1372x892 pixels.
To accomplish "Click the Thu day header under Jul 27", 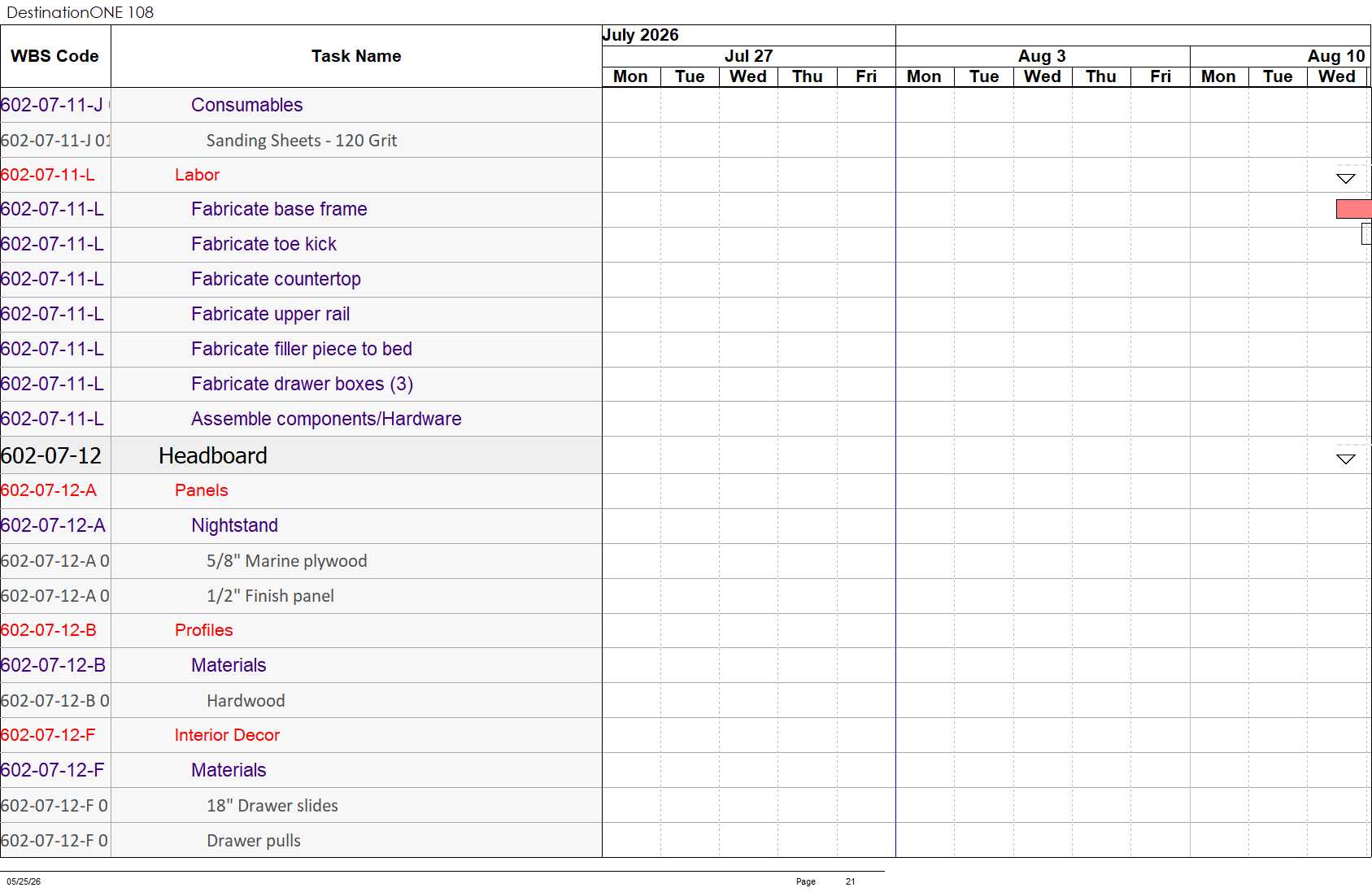I will coord(808,76).
